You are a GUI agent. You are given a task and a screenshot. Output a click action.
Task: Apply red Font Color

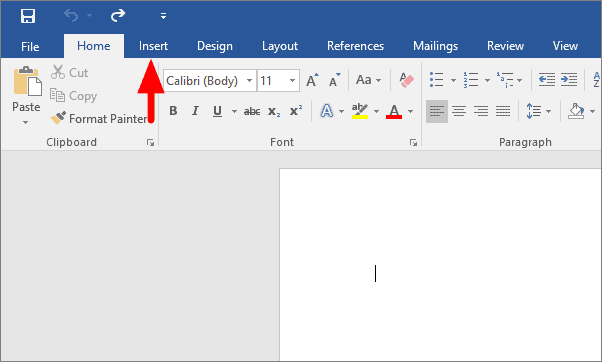394,111
